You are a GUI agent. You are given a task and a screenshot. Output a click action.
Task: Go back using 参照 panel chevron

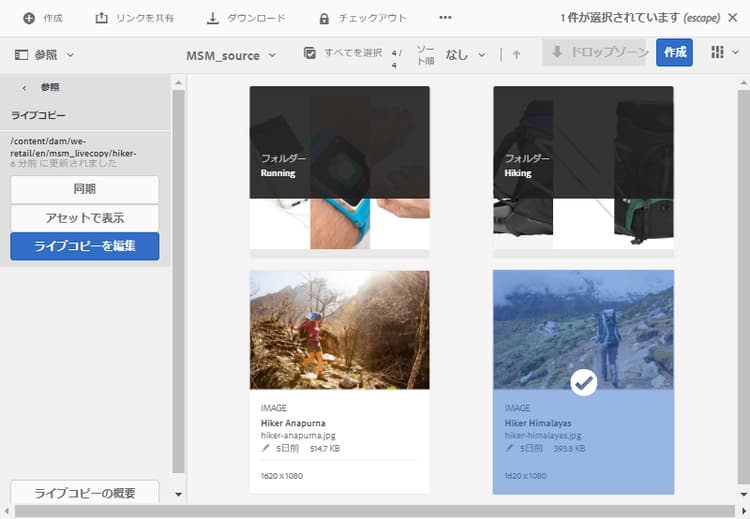coord(24,88)
